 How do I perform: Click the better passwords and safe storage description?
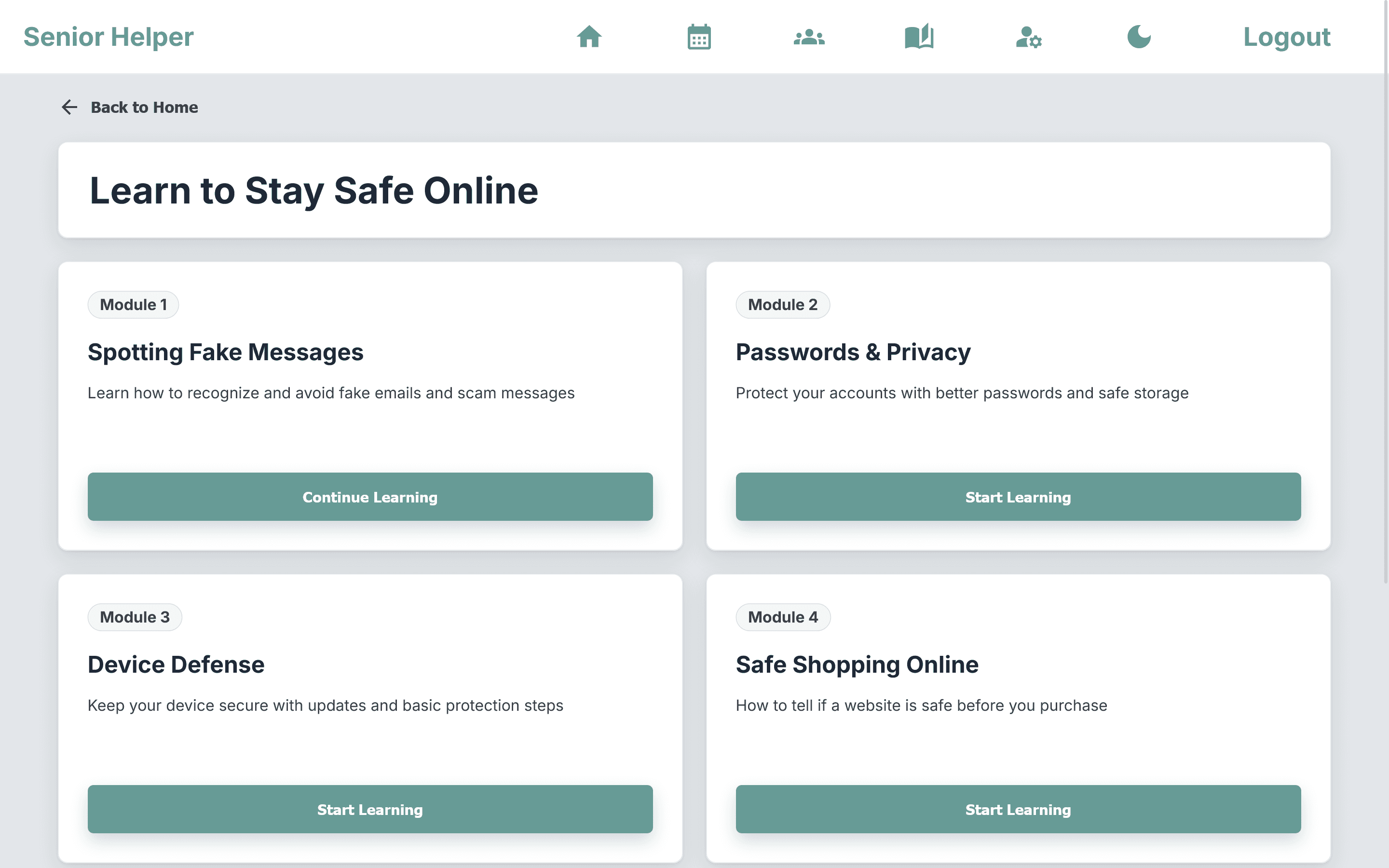[962, 393]
